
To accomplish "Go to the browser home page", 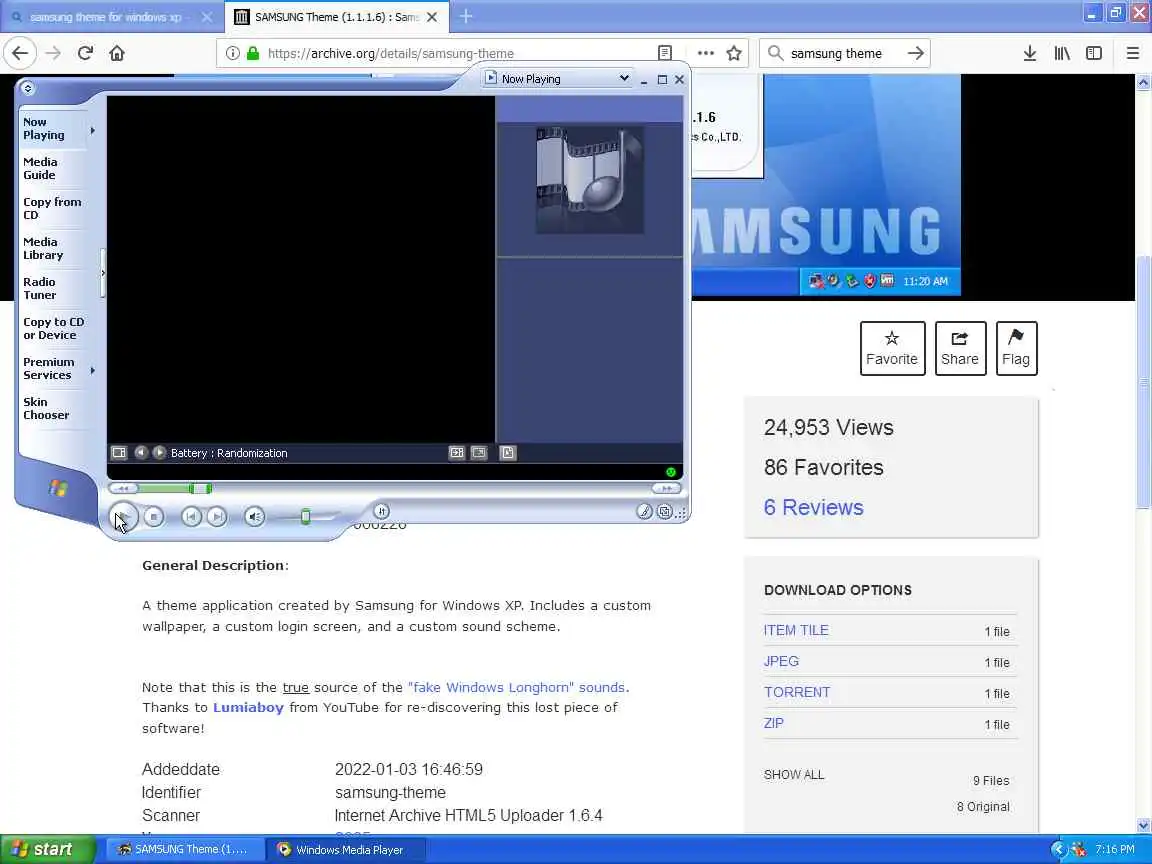I will pyautogui.click(x=117, y=53).
